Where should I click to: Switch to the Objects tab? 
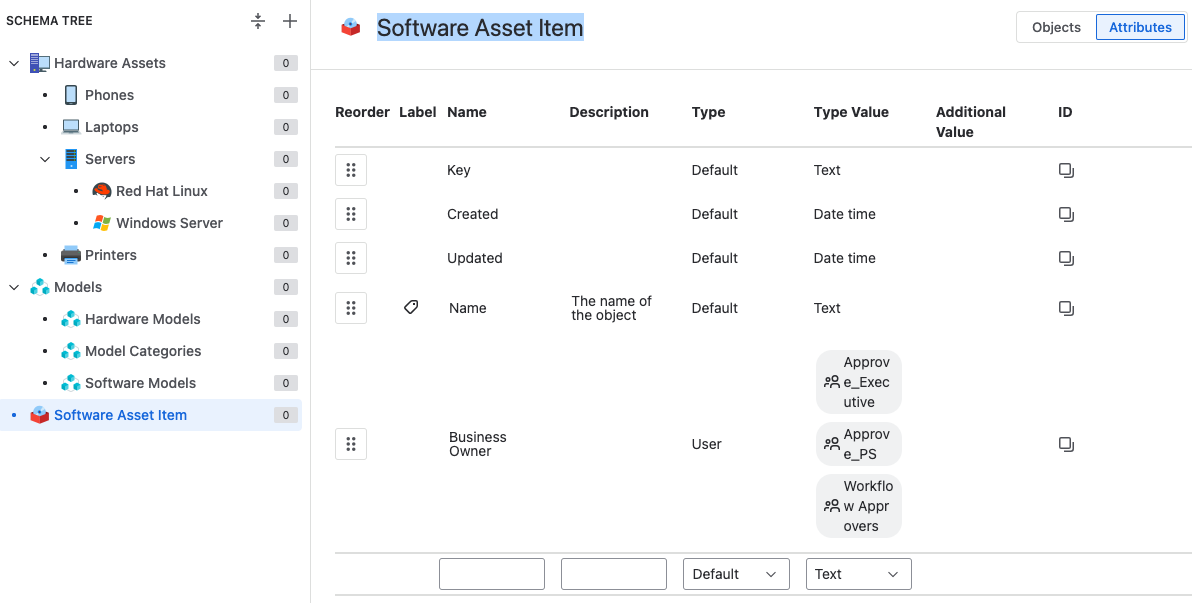(x=1056, y=27)
